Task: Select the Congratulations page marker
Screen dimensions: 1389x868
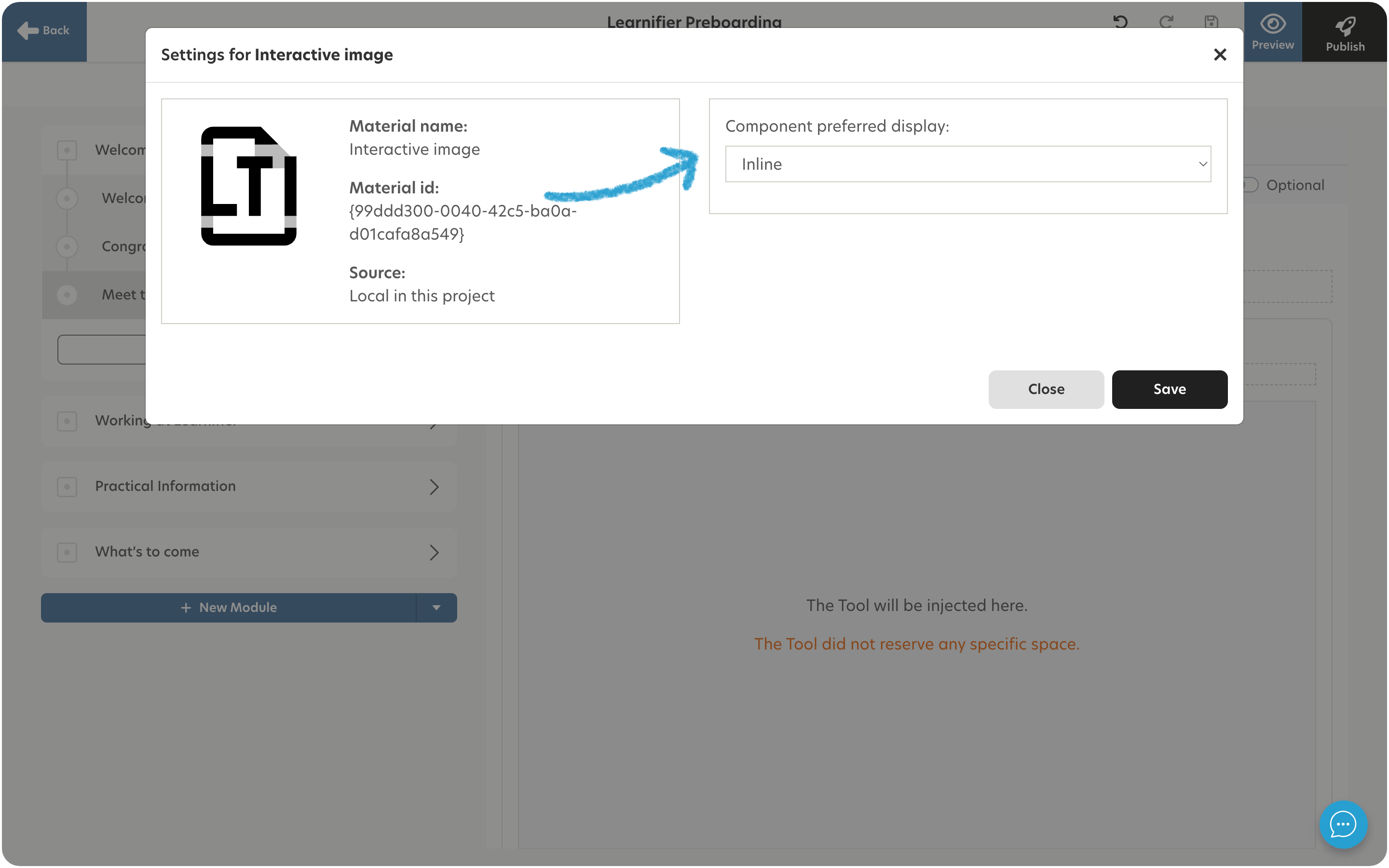Action: click(x=67, y=247)
